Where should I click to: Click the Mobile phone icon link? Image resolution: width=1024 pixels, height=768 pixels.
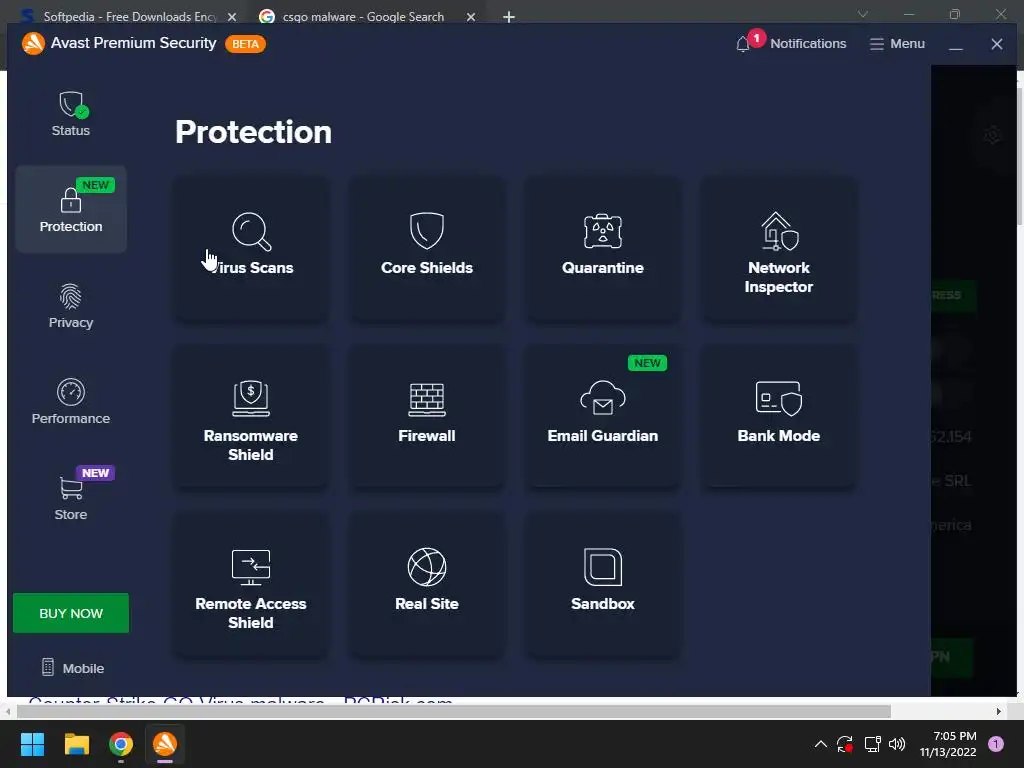[x=72, y=667]
